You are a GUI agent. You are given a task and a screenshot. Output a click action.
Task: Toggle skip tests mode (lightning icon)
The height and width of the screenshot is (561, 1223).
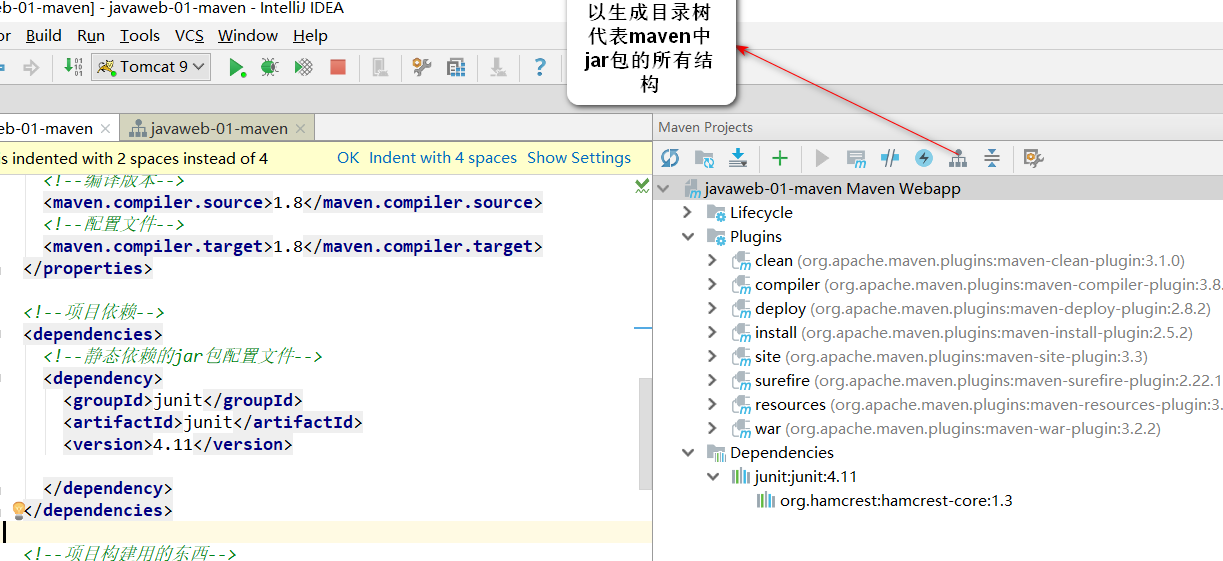click(x=924, y=158)
